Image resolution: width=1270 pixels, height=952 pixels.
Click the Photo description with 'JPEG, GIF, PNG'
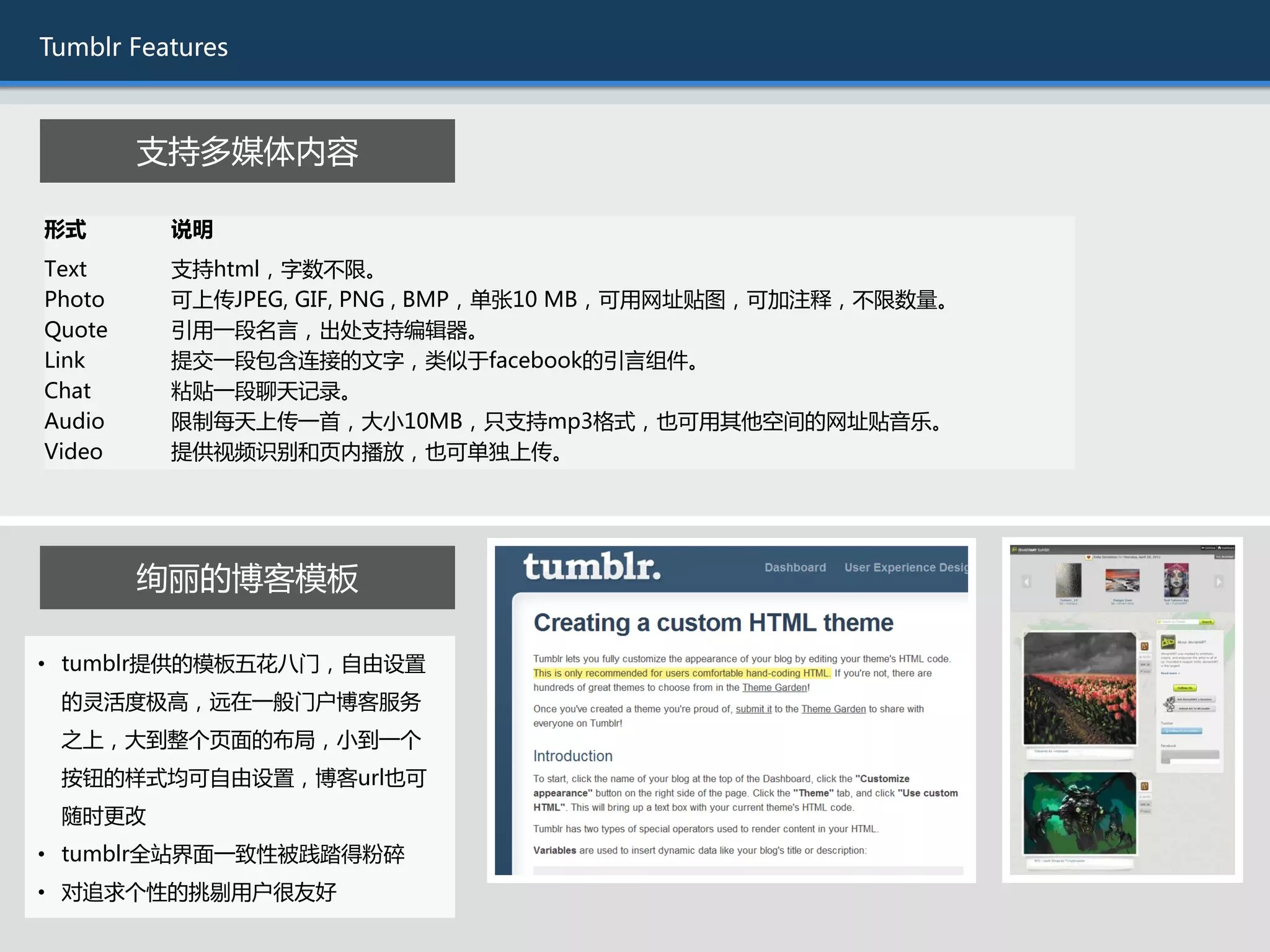(x=559, y=299)
